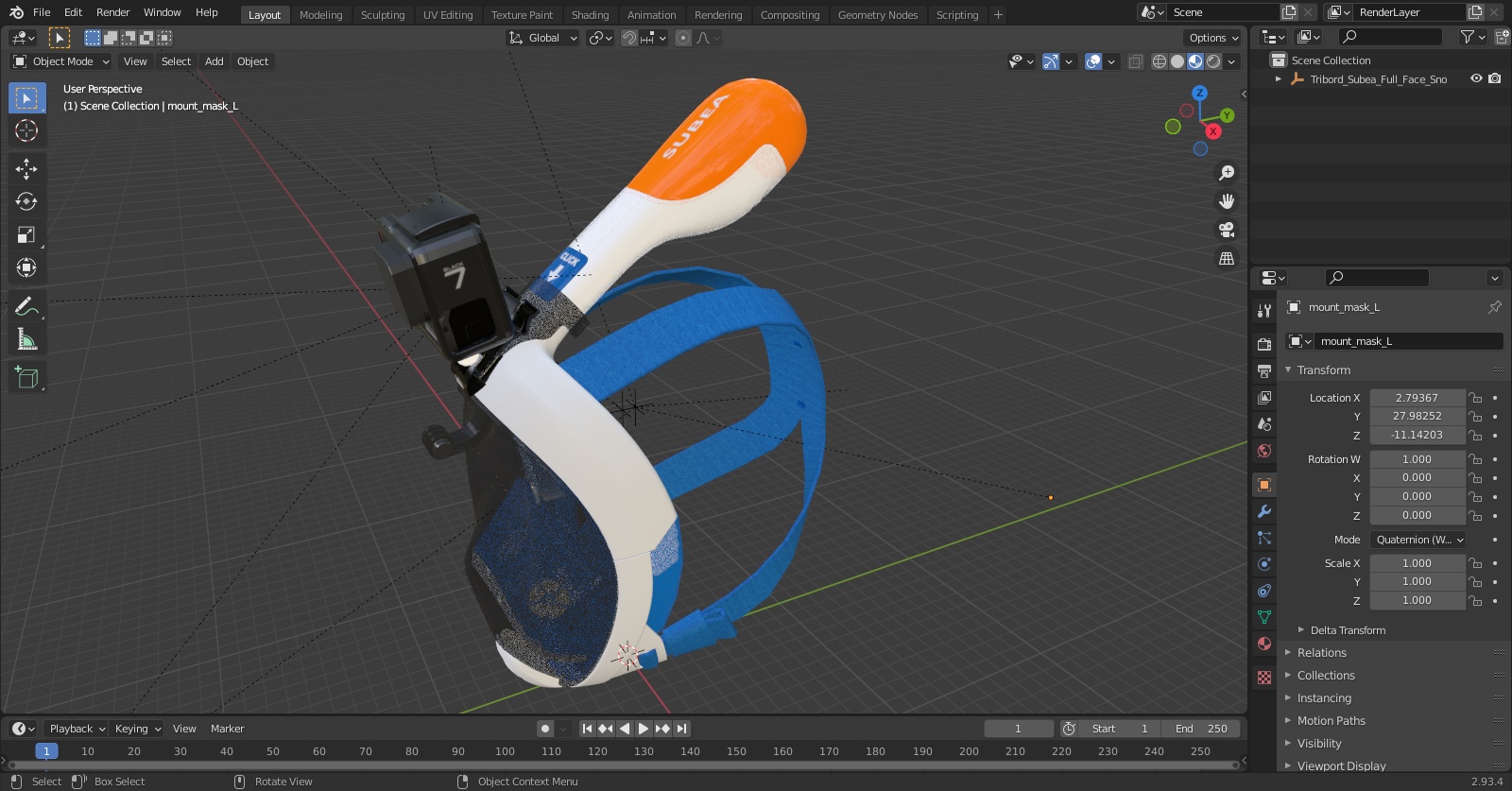
Task: Open the Render menu
Action: coord(112,12)
